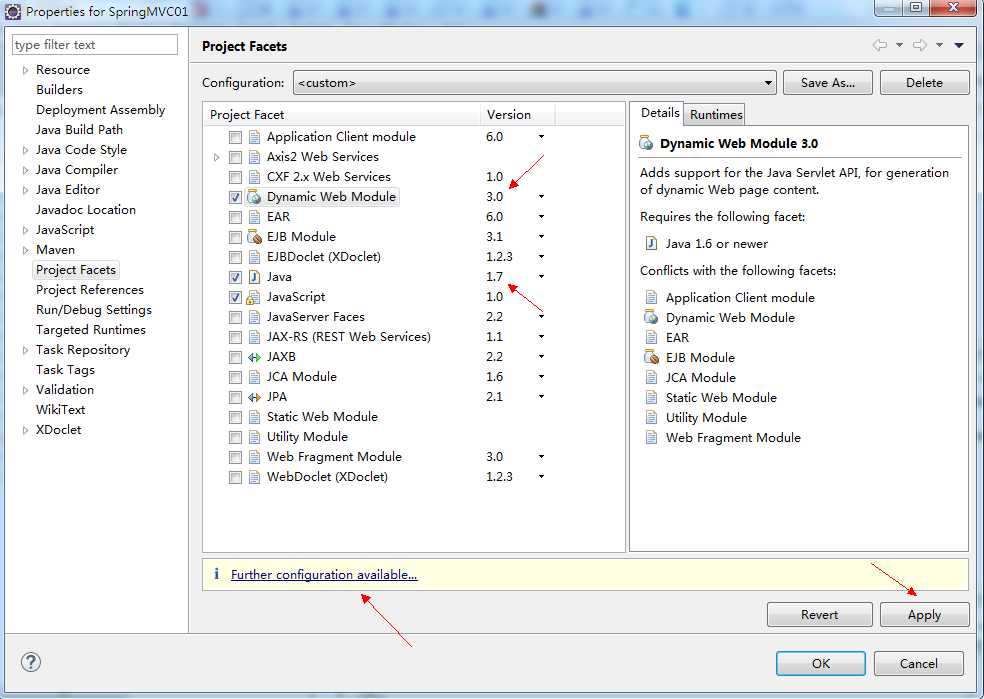Click the Delete configuration button
984x699 pixels.
pyautogui.click(x=924, y=83)
